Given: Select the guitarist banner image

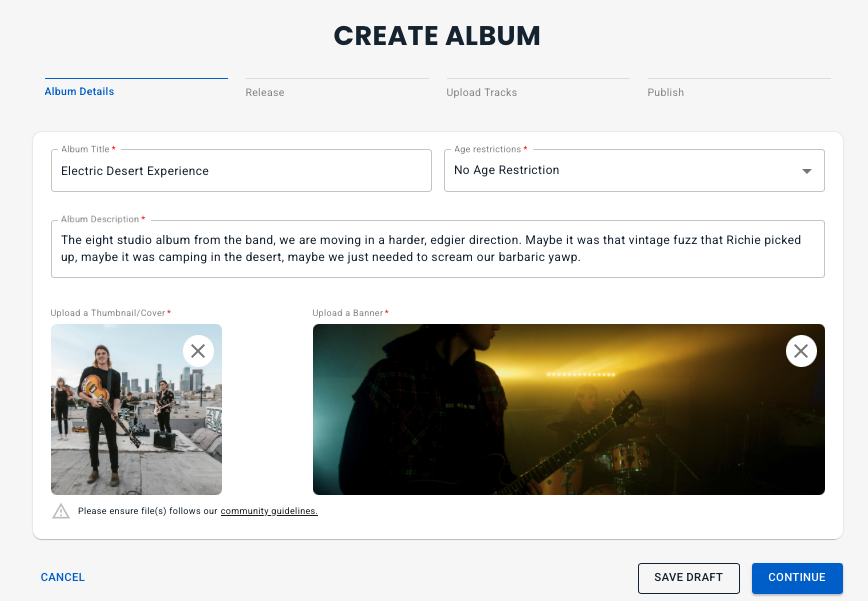Looking at the screenshot, I should [x=569, y=410].
